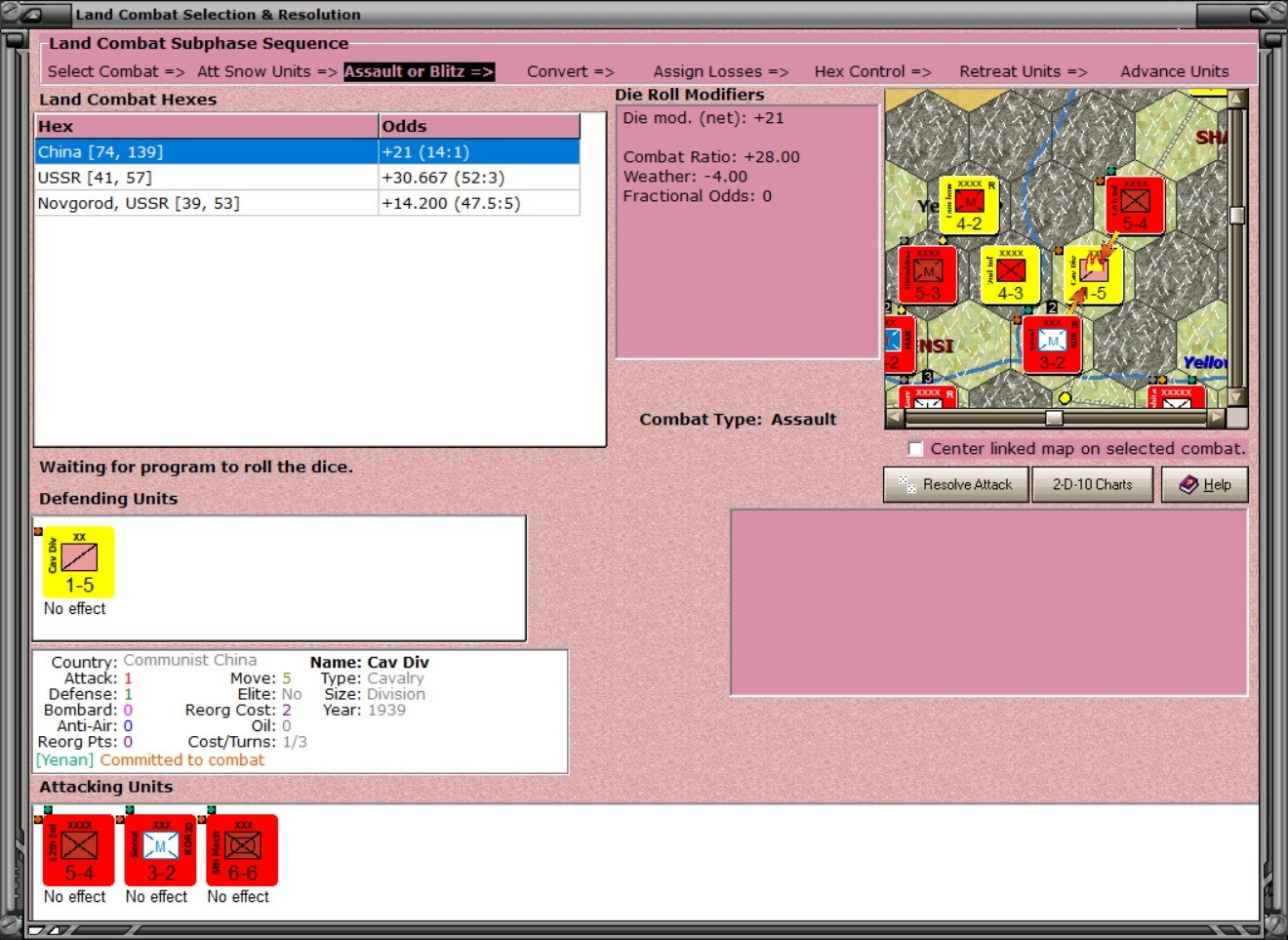Click the Country: Communist China value

pyautogui.click(x=190, y=660)
